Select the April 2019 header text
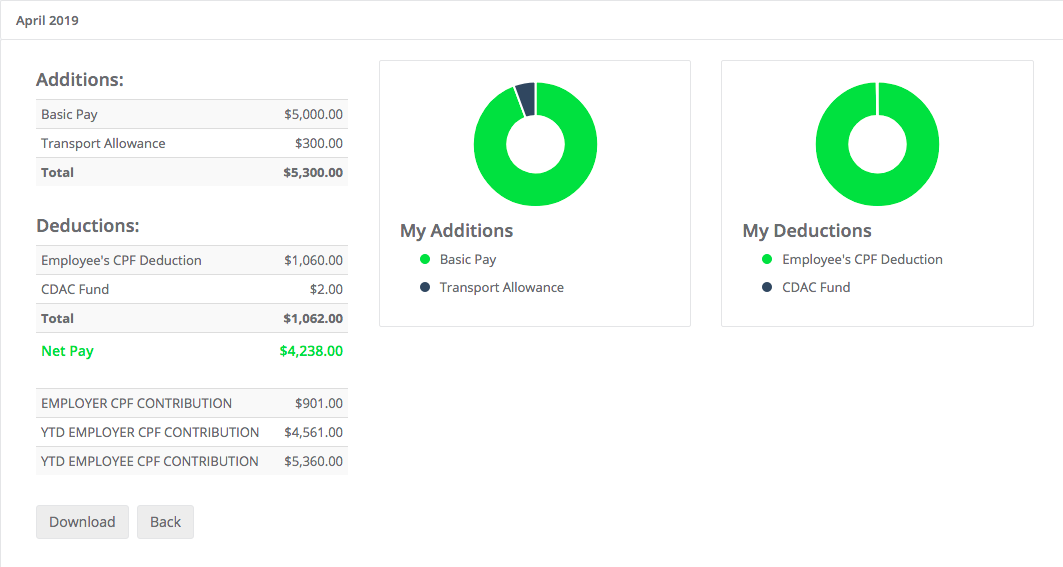1063x567 pixels. click(x=47, y=20)
